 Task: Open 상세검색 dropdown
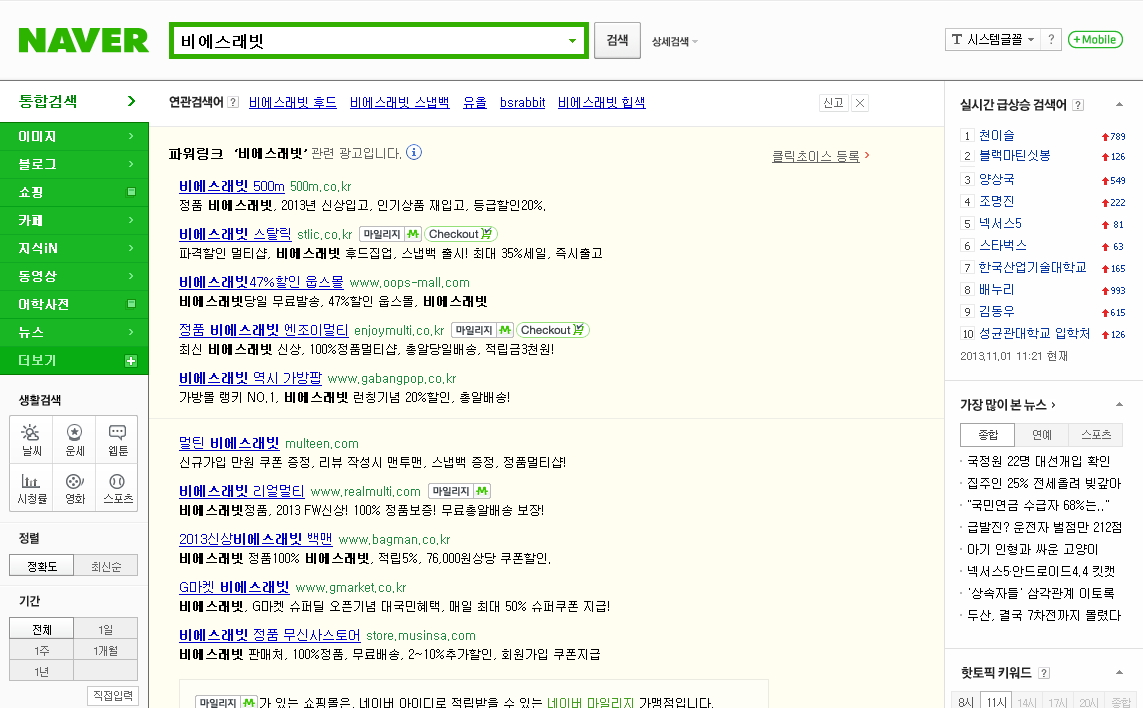pyautogui.click(x=674, y=42)
